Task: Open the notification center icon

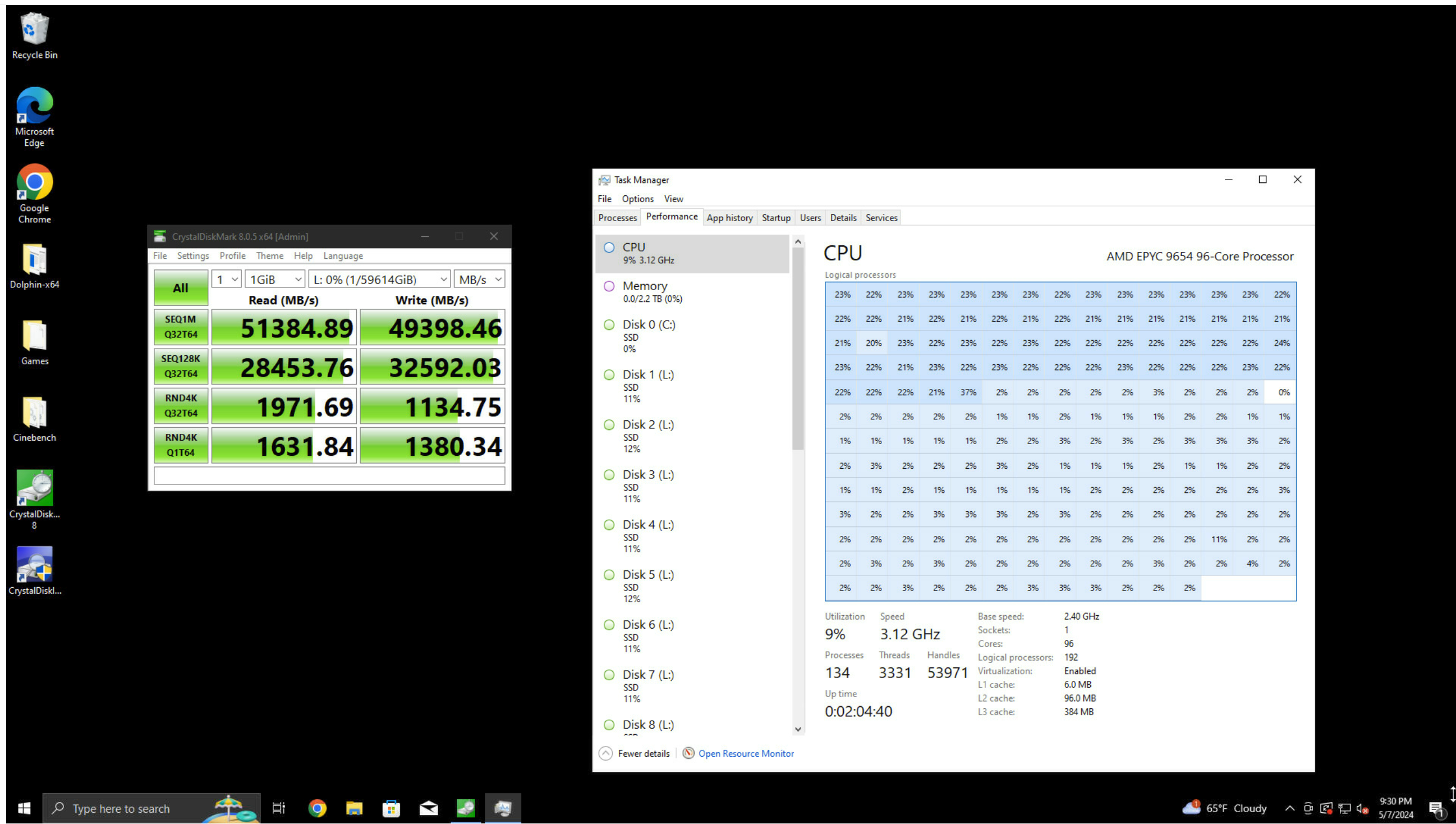Action: (1437, 809)
